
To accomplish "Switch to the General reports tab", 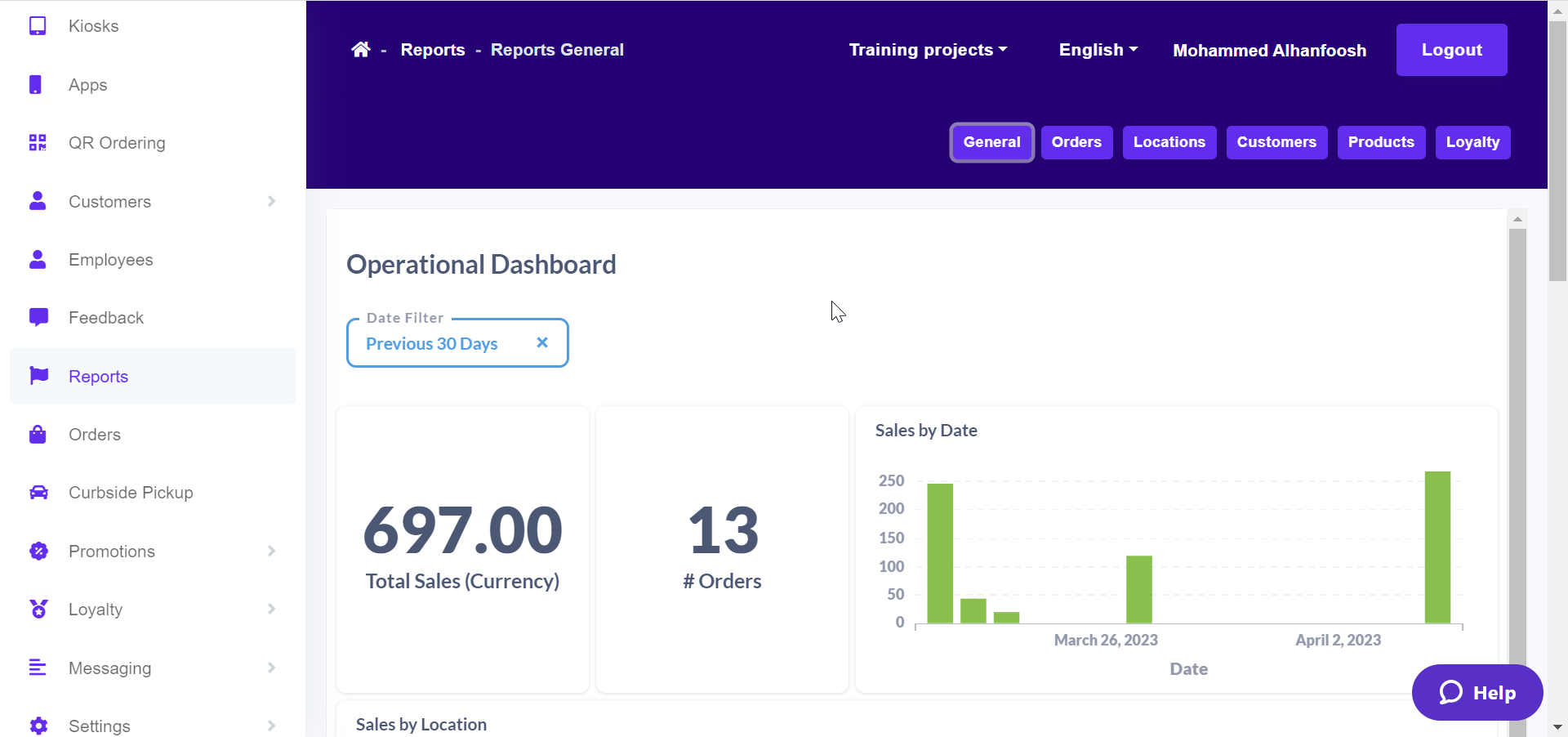I will point(991,142).
